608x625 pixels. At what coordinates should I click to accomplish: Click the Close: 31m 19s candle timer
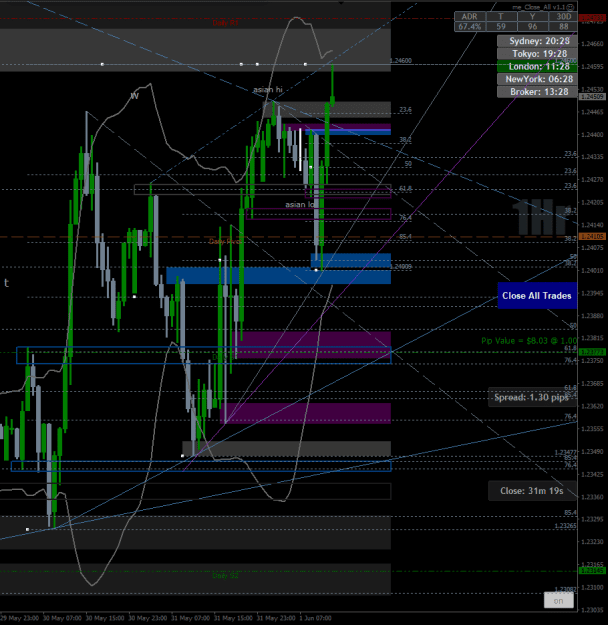click(x=531, y=491)
